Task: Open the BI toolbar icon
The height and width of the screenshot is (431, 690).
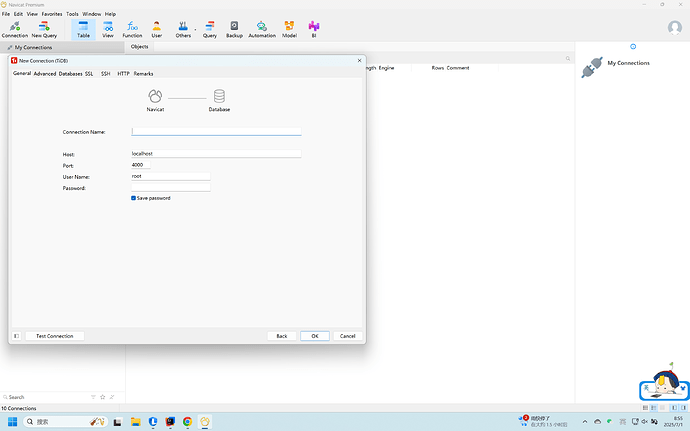Action: point(314,29)
